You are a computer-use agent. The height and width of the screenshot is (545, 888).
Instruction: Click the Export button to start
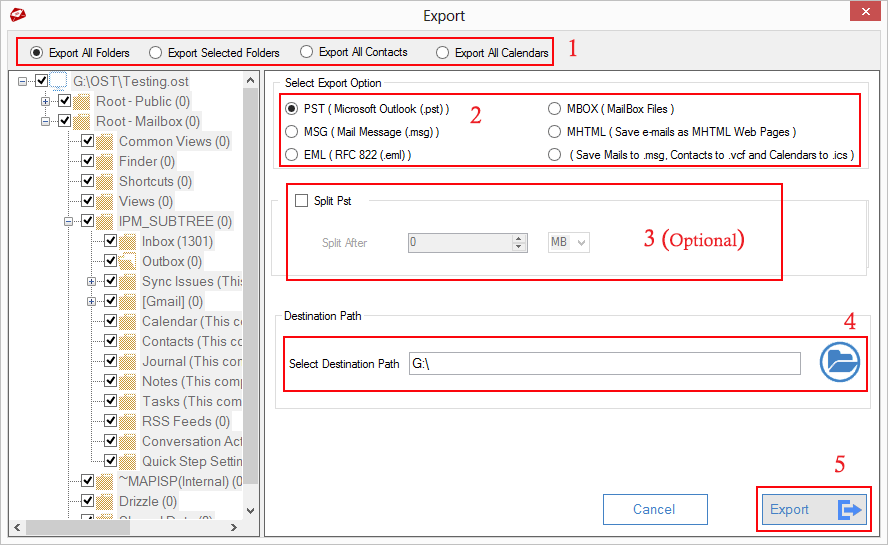[814, 510]
